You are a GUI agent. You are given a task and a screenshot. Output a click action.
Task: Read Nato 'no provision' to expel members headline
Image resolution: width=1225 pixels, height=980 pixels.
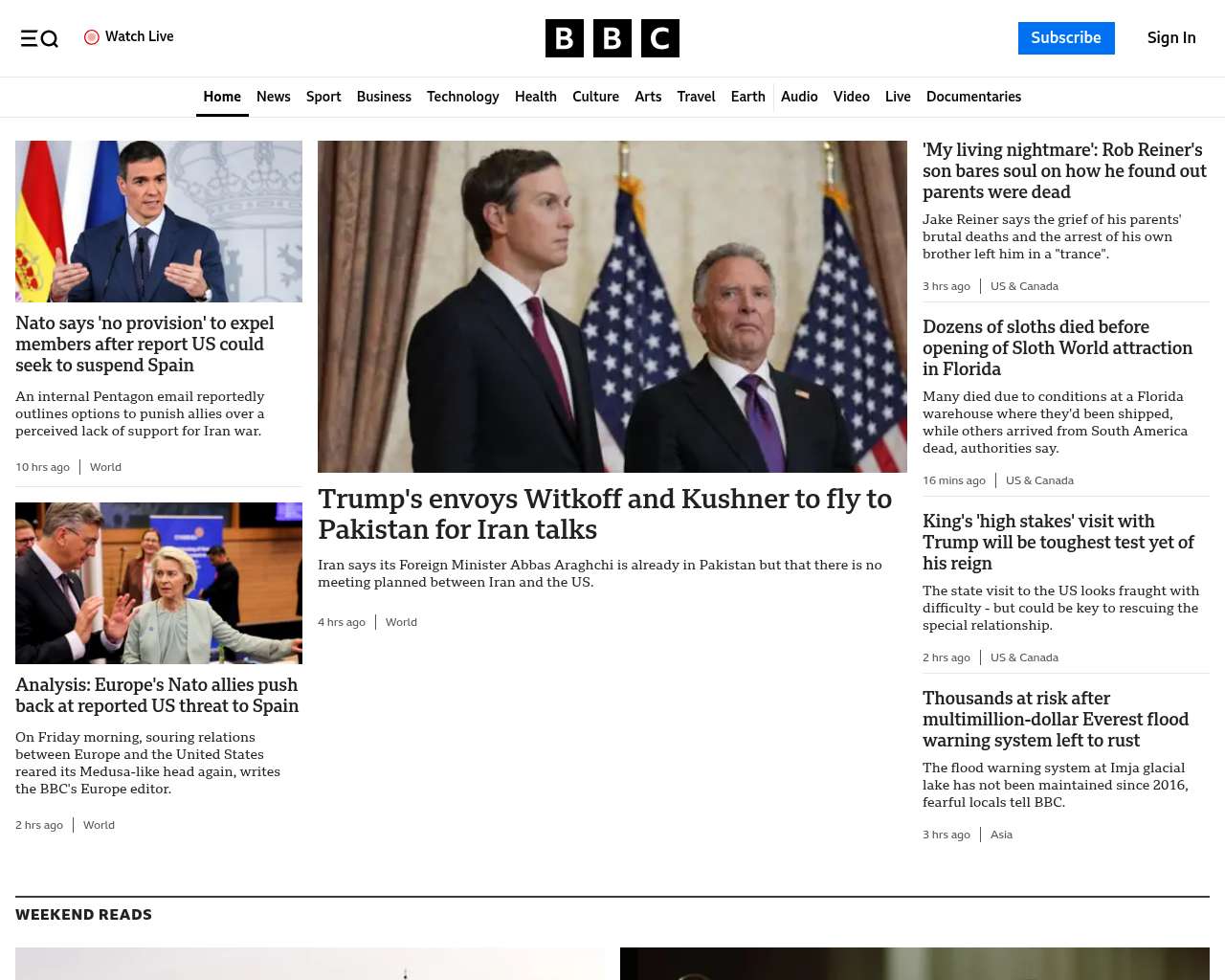tap(145, 345)
